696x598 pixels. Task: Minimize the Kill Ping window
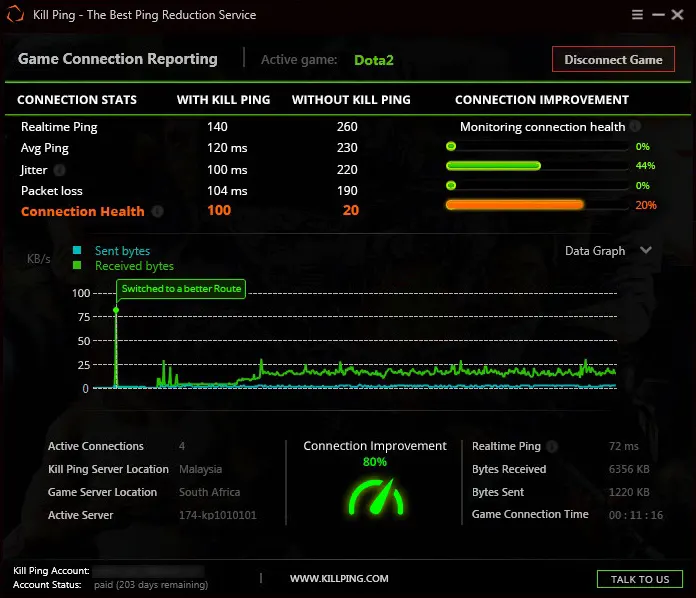658,15
